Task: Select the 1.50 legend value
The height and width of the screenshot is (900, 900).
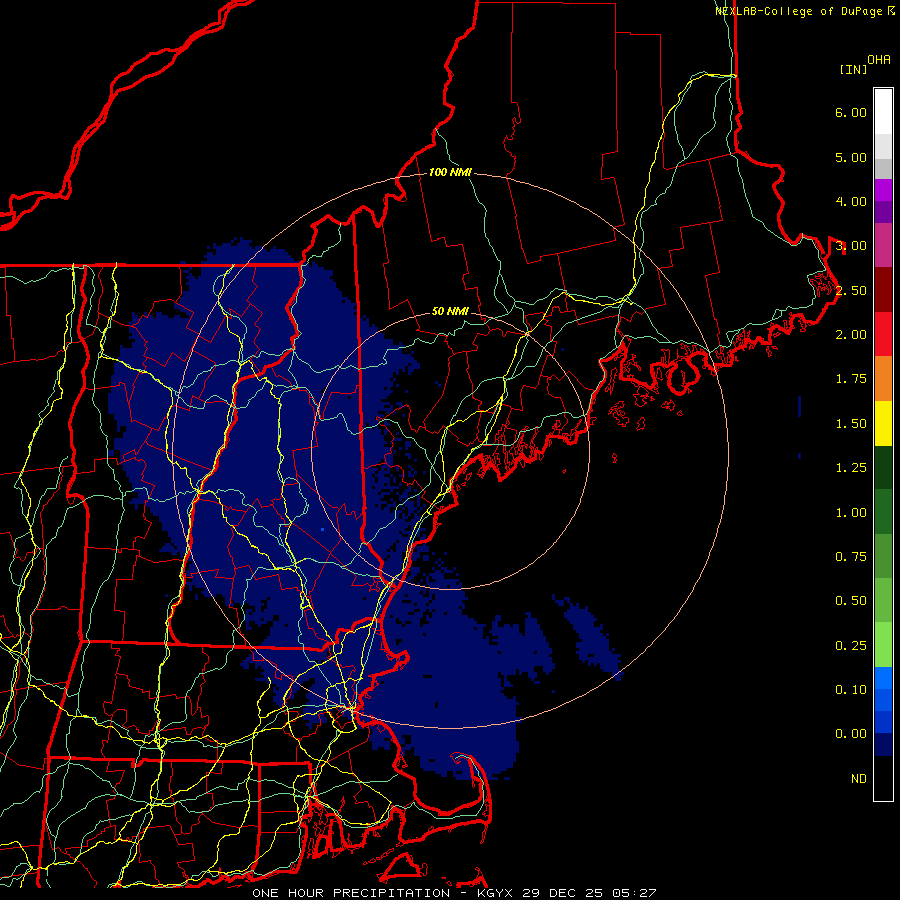Action: [851, 424]
